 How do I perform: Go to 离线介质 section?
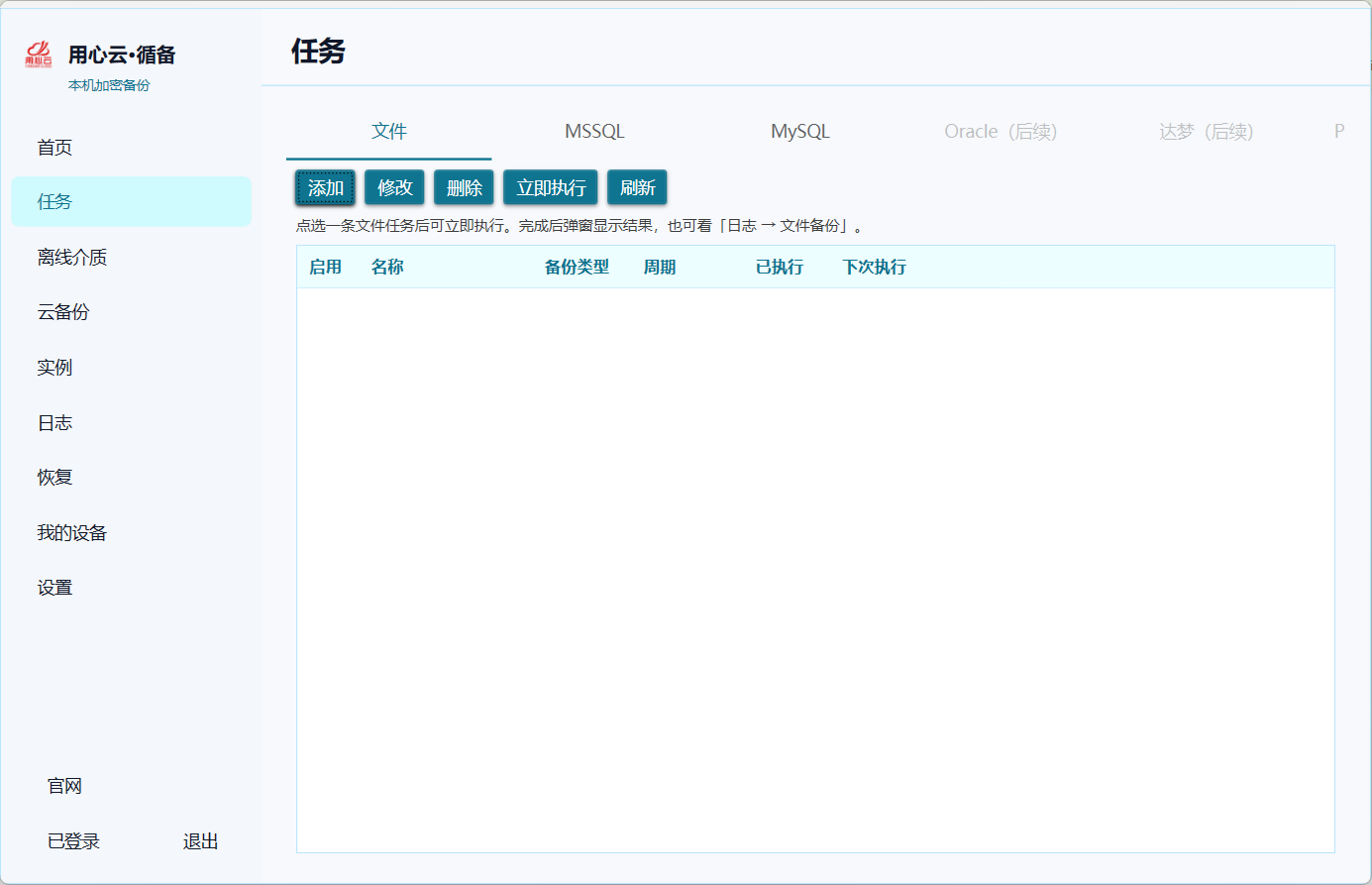click(71, 258)
